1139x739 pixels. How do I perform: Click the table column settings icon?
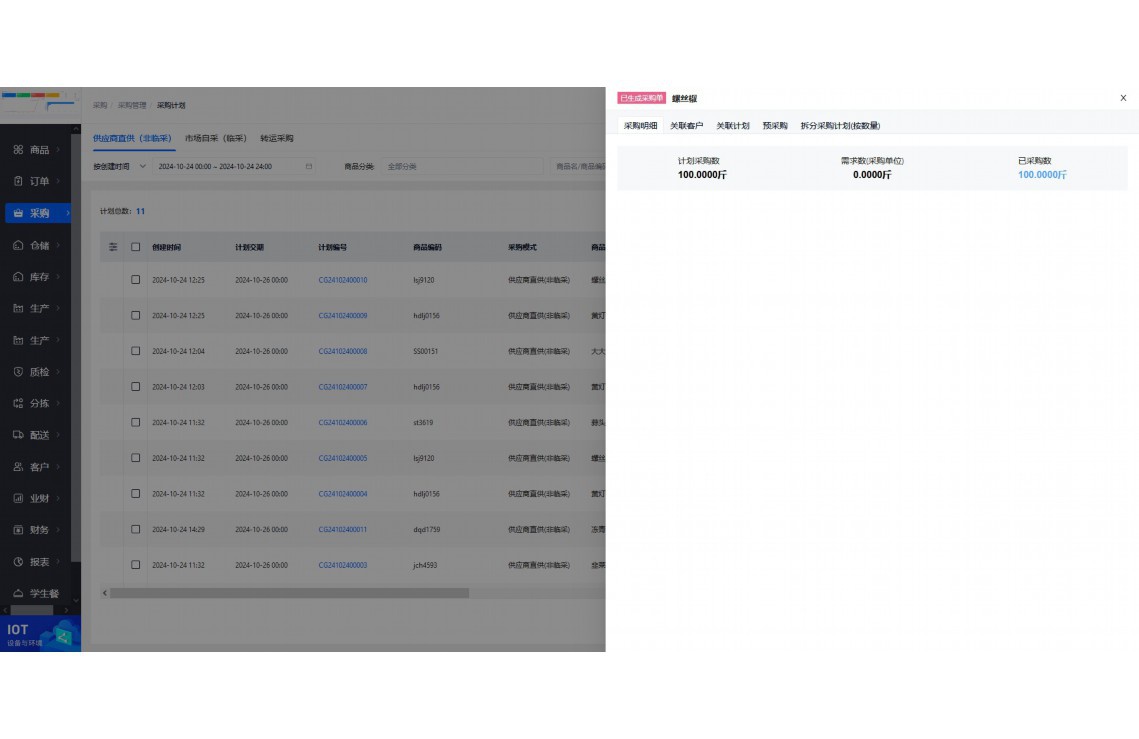(113, 247)
